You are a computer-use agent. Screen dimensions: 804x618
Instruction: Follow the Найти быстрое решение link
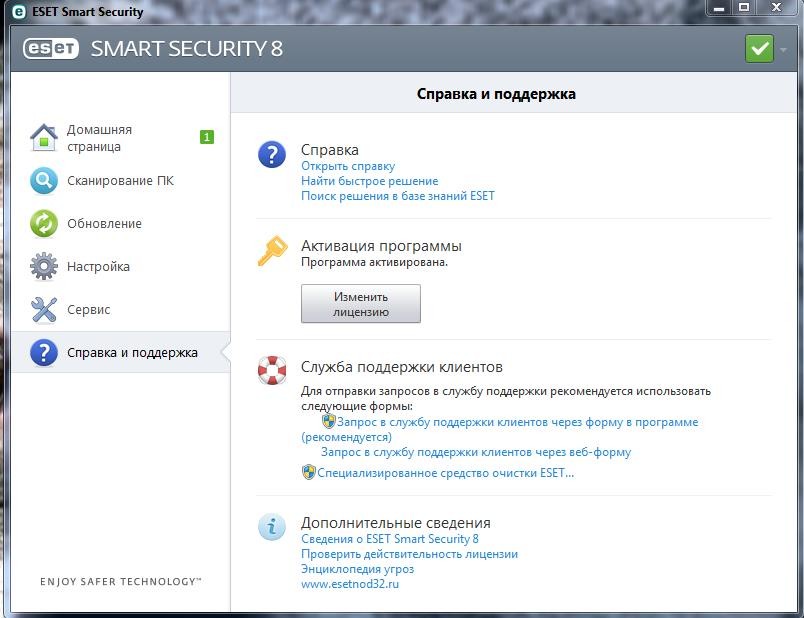[369, 181]
